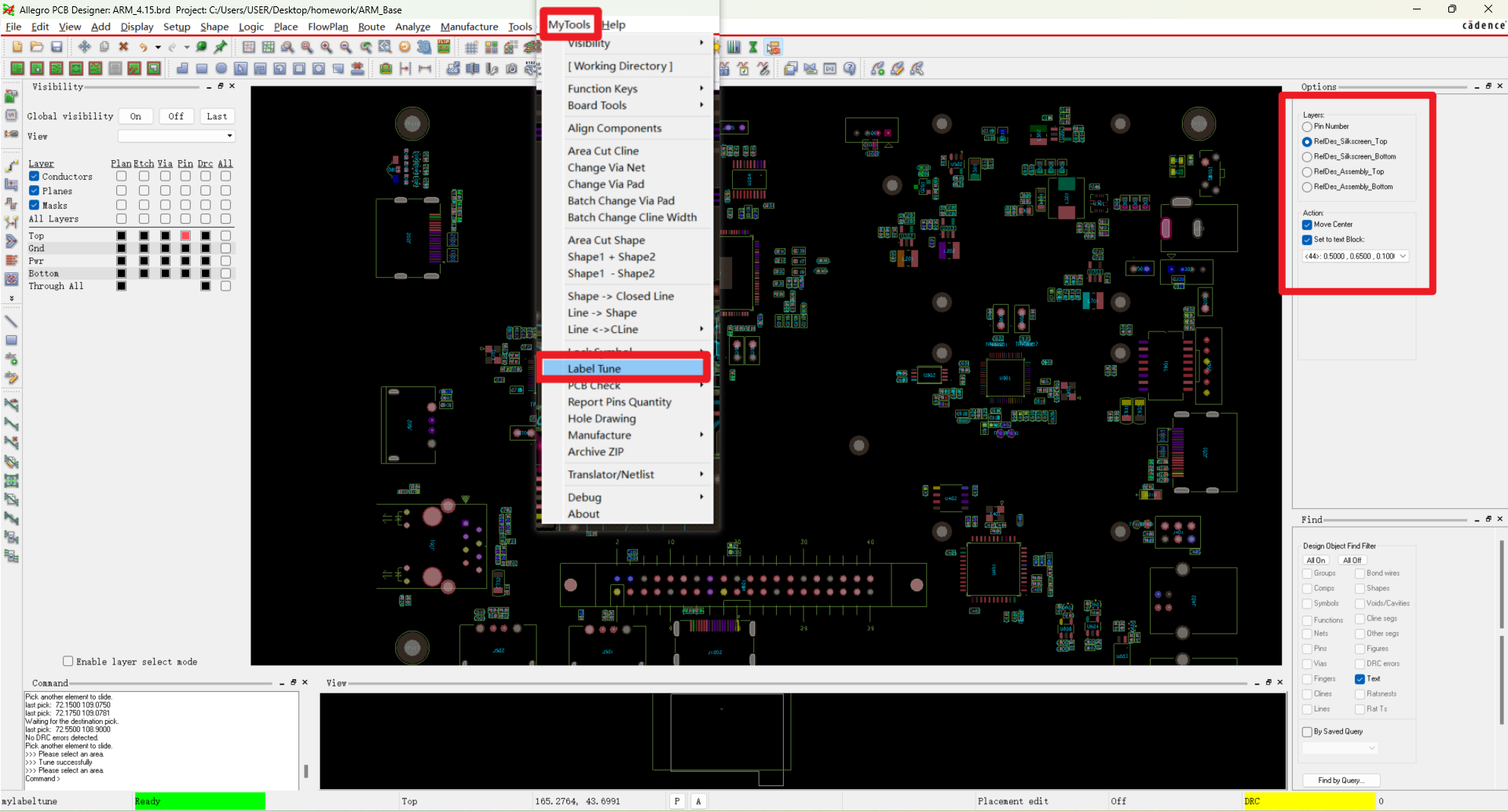The image size is (1508, 812).
Task: Click the red Top layer Pin color swatch
Action: tap(185, 236)
